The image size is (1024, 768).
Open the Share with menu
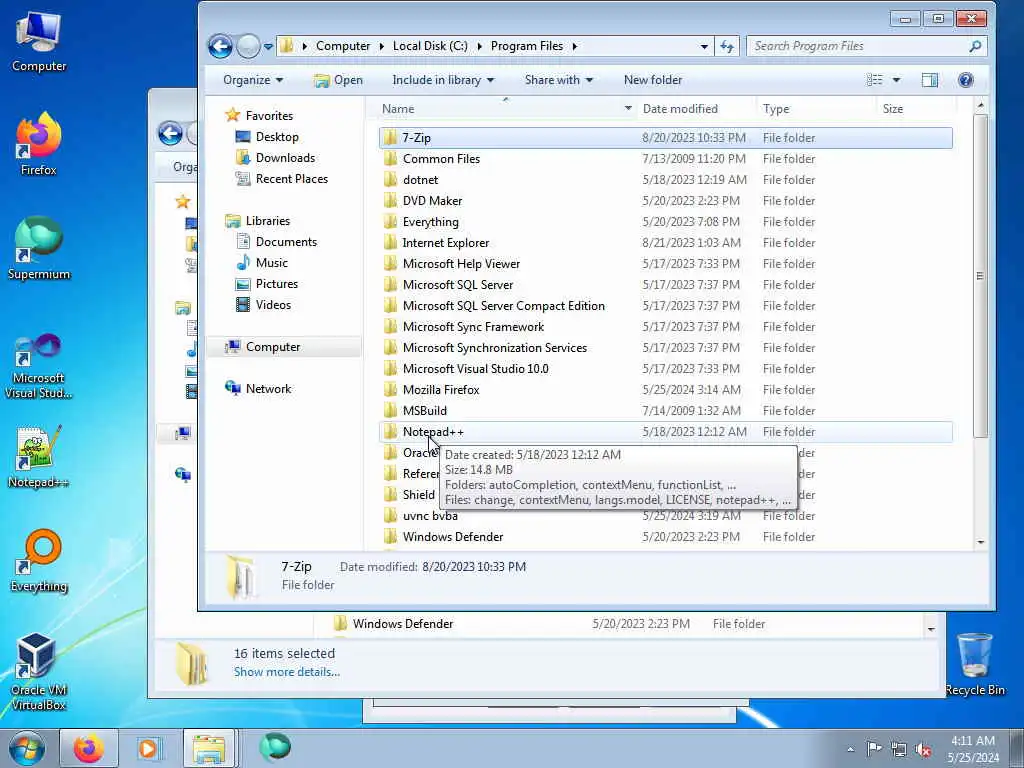(x=558, y=80)
